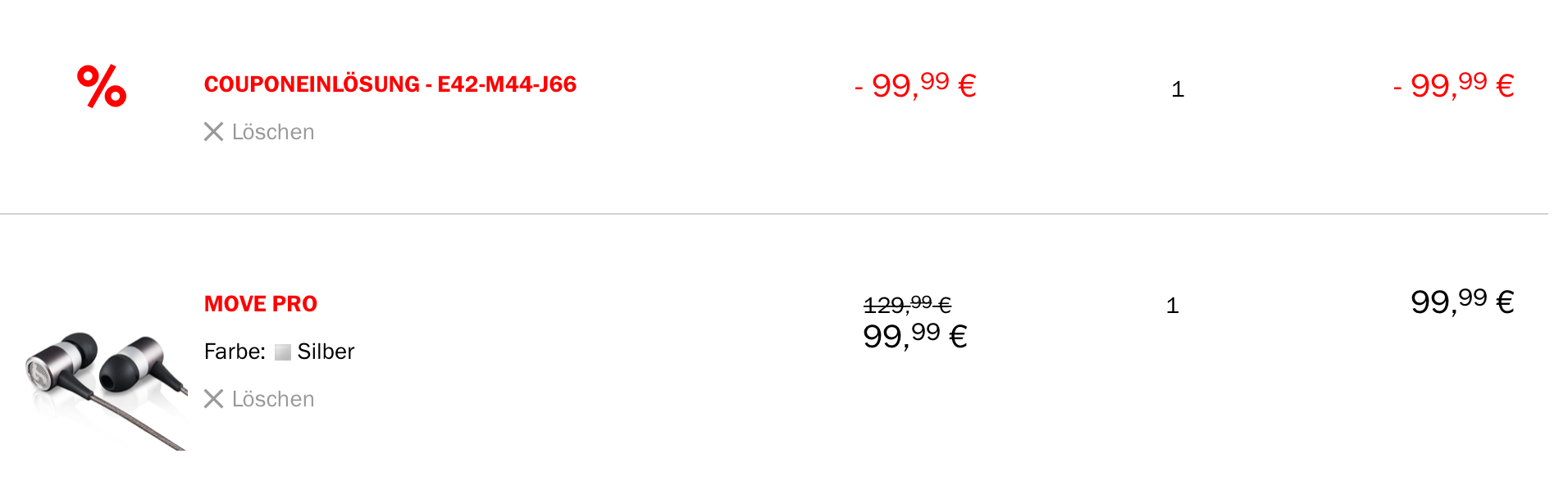Viewport: 1568px width, 490px height.
Task: Click the horizontal divider between cart rows
Action: click(774, 214)
